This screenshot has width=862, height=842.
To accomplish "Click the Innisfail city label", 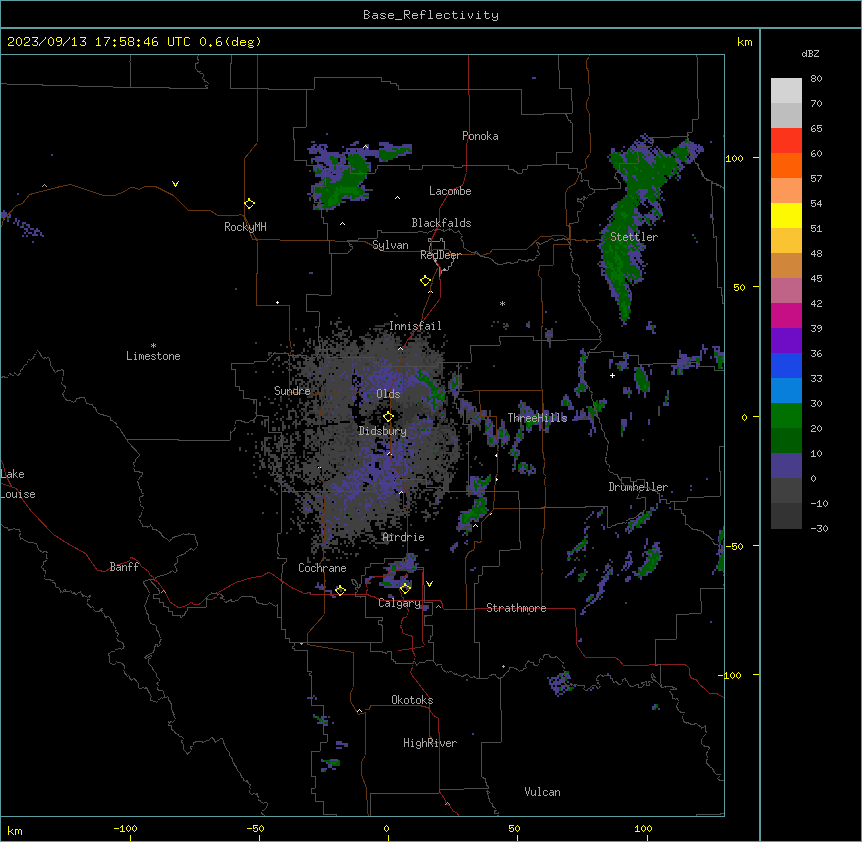I will coord(415,326).
